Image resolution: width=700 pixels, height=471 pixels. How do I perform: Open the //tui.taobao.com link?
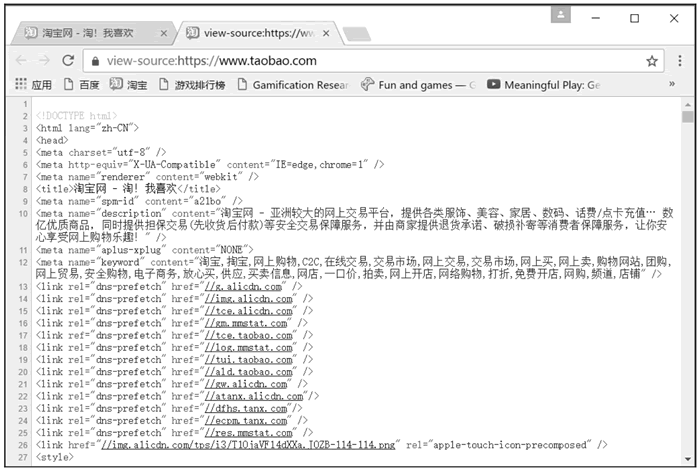(x=249, y=359)
